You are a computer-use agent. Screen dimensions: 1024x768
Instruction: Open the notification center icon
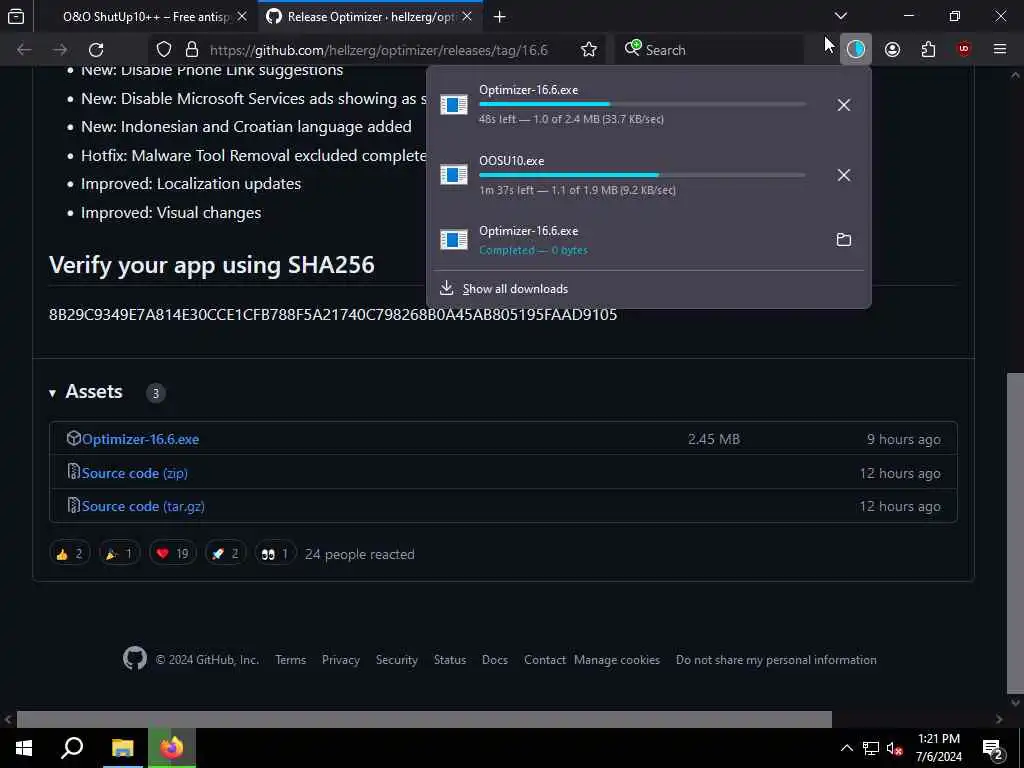tap(992, 748)
